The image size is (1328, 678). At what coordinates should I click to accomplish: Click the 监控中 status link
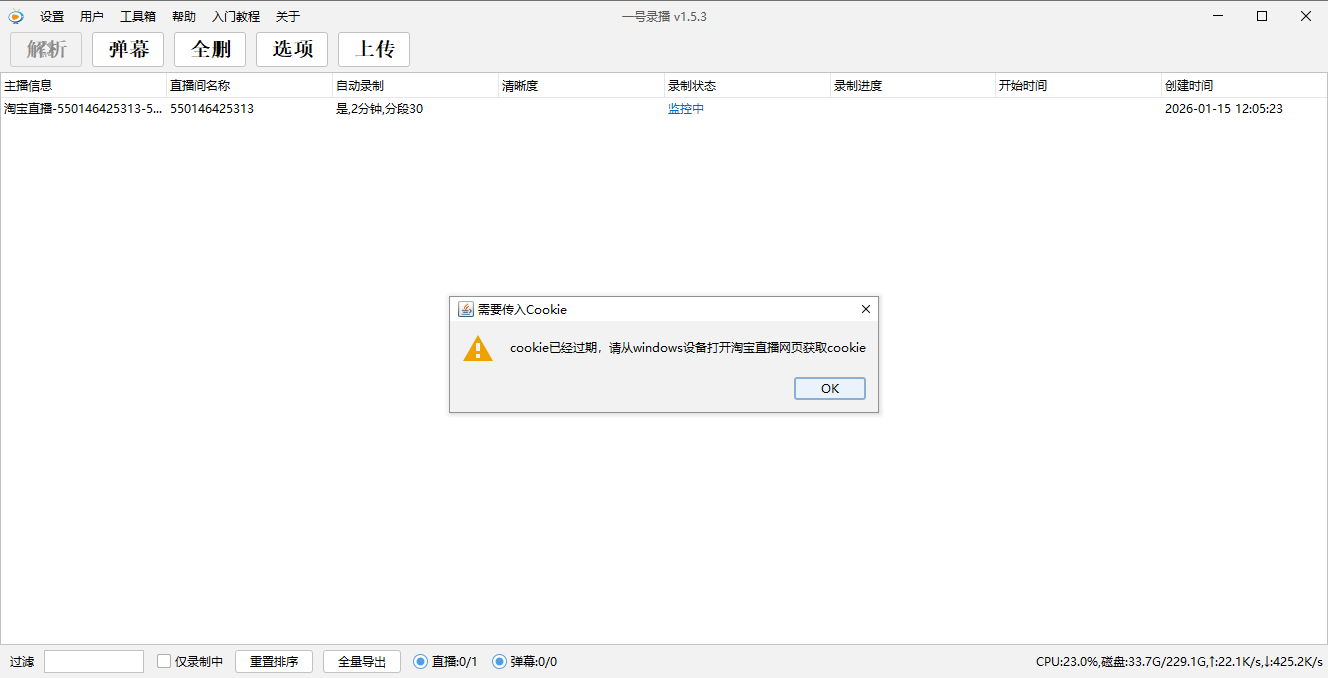(x=686, y=109)
